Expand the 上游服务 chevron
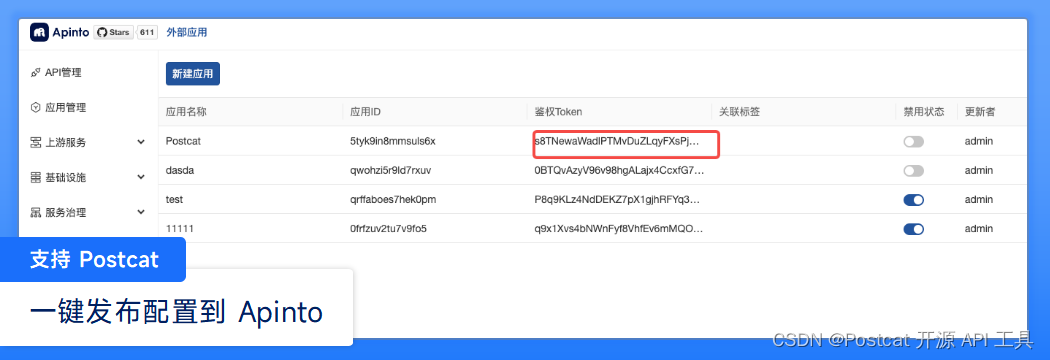The image size is (1050, 360). 141,143
